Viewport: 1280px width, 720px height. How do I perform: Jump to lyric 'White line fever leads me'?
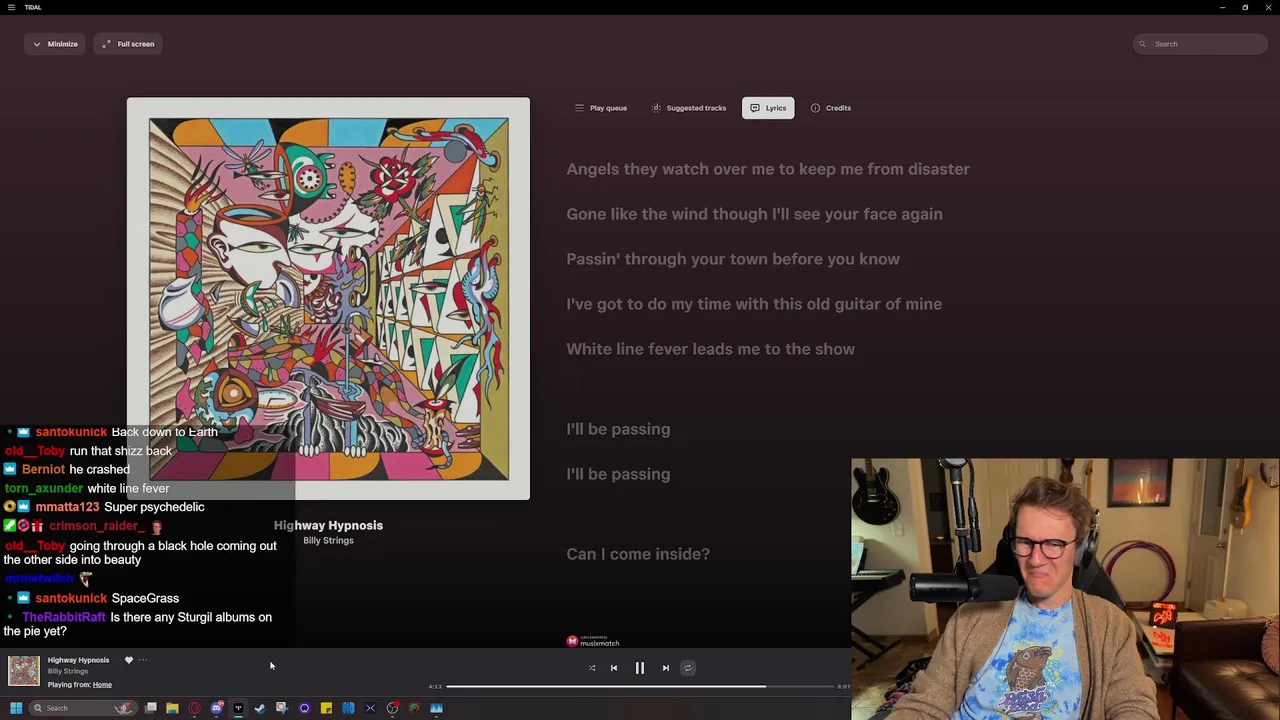(x=710, y=349)
